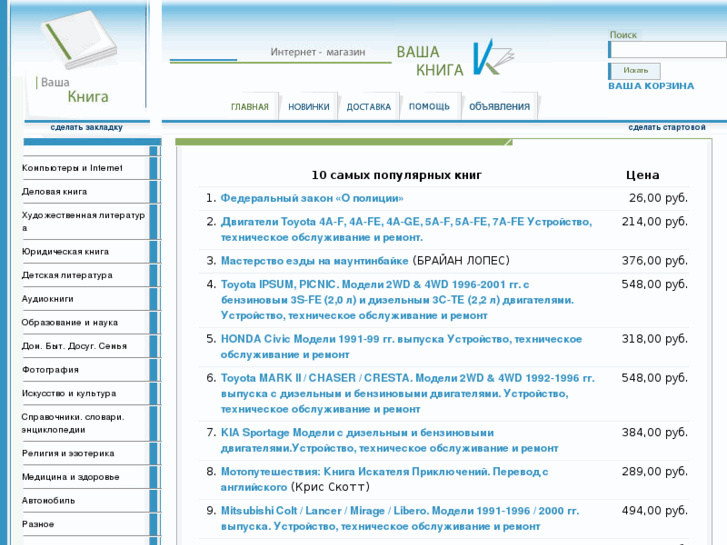Open the Toyota MARK II / CHASER book link
The width and height of the screenshot is (727, 545).
(408, 393)
